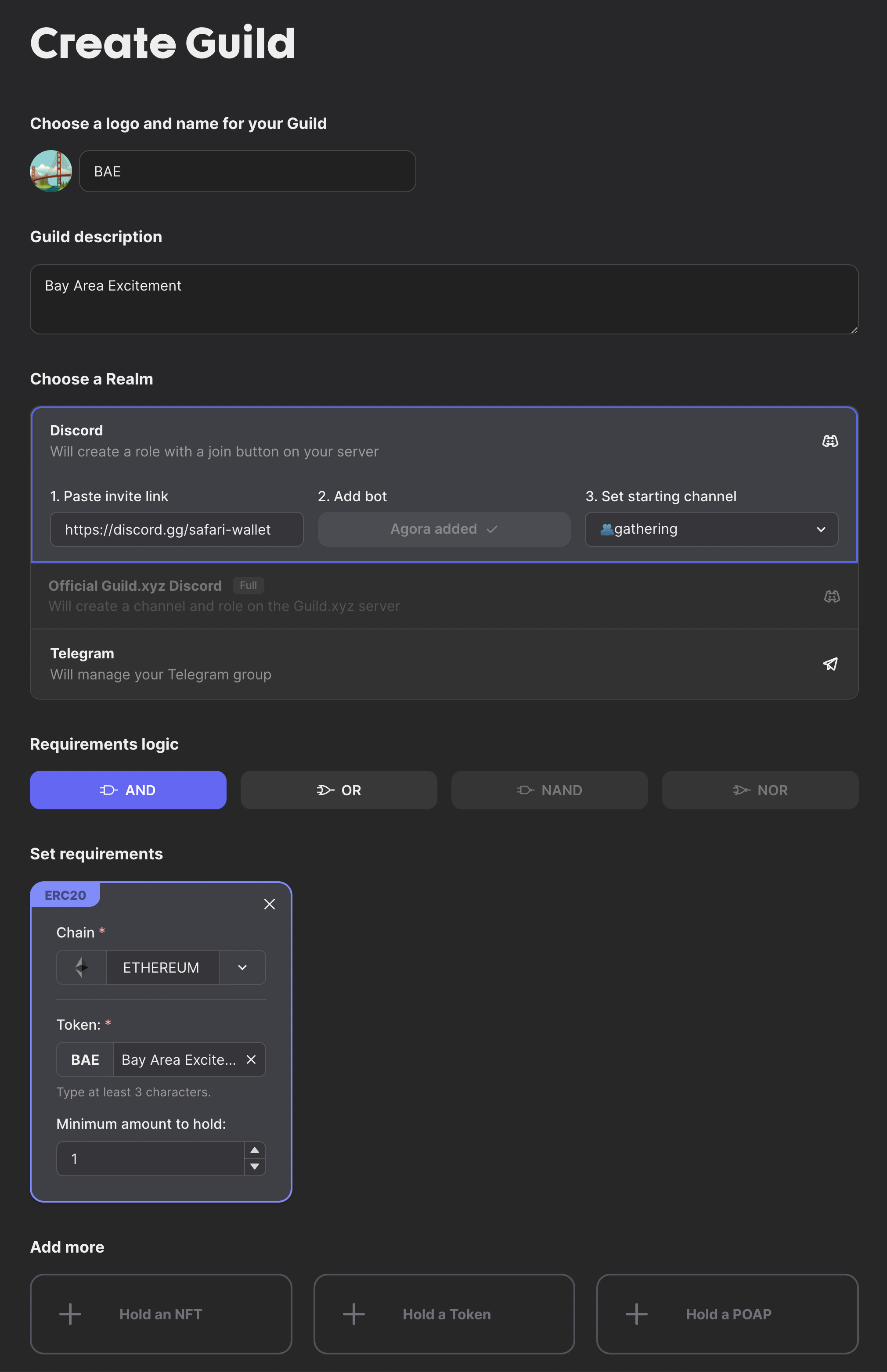This screenshot has width=887, height=1372.
Task: Click the Agora added bot button
Action: pos(443,529)
